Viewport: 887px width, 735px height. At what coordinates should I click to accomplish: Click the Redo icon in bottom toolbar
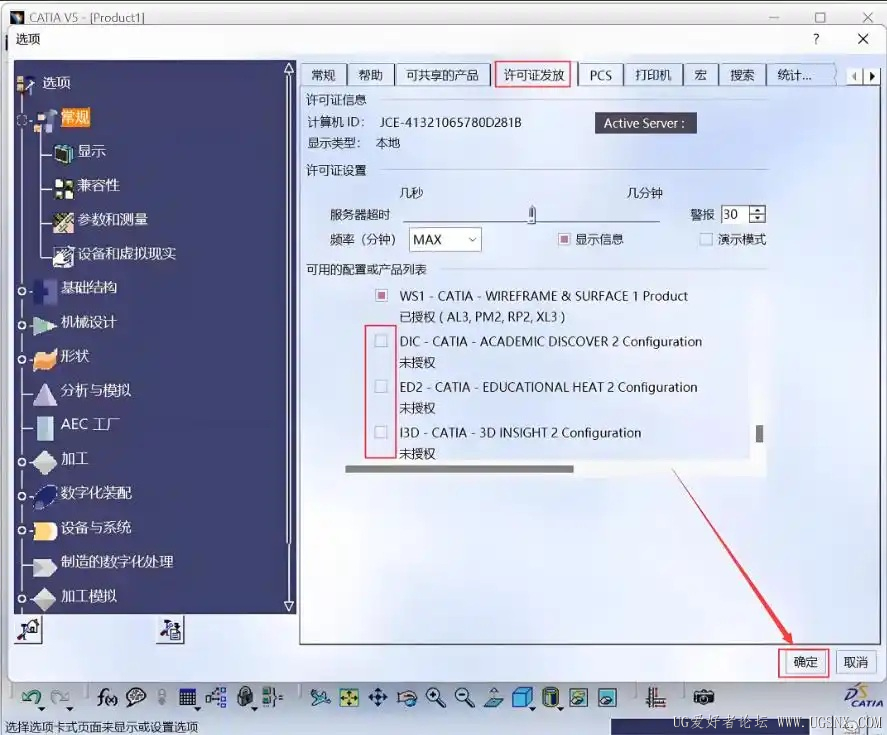[x=59, y=697]
